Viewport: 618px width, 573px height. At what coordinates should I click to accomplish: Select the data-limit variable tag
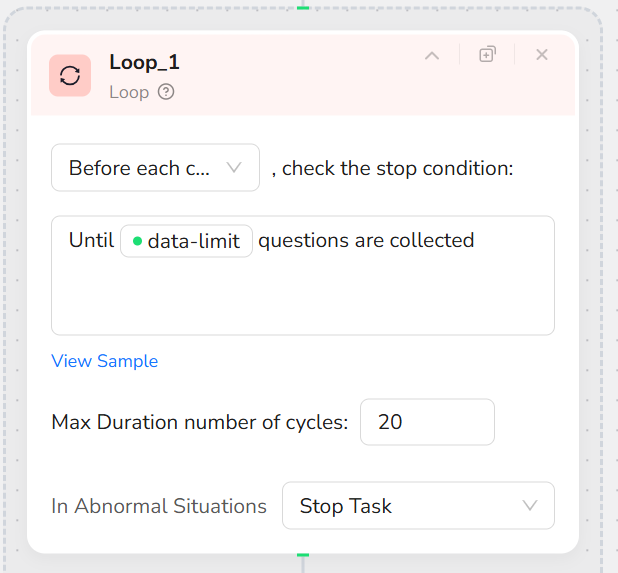187,241
